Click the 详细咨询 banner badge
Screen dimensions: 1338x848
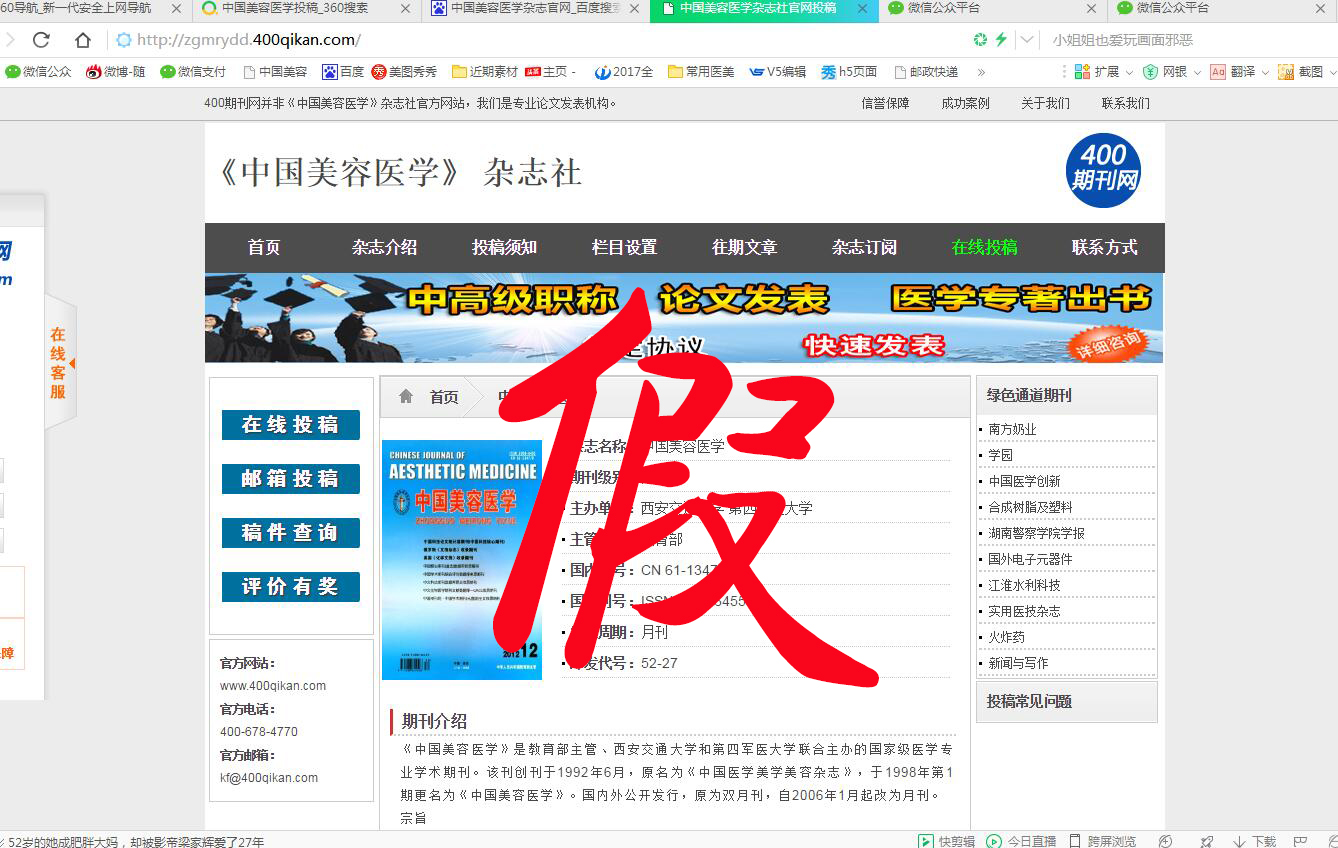click(x=1108, y=343)
